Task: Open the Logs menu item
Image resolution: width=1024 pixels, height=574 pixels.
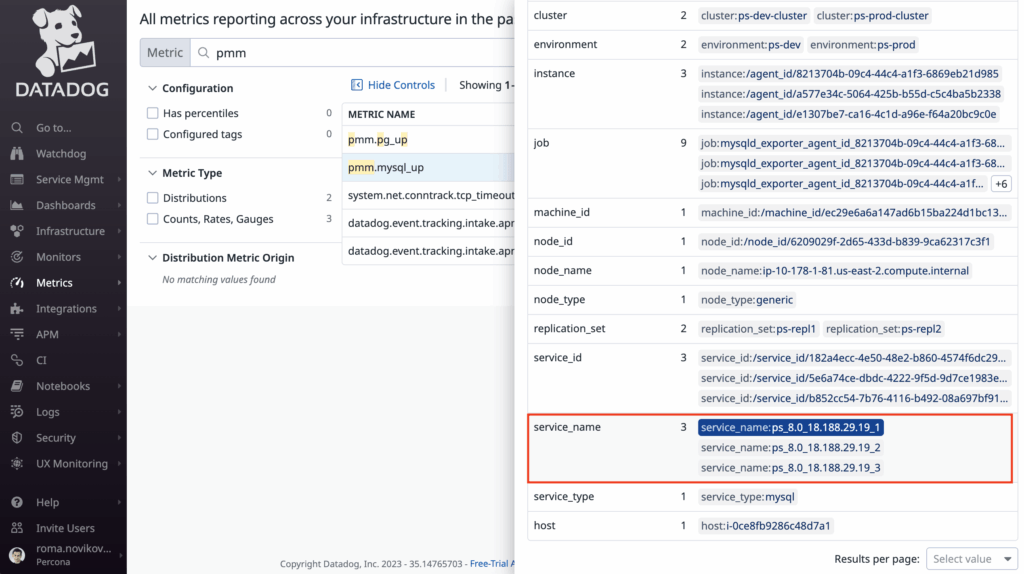Action: [x=48, y=412]
